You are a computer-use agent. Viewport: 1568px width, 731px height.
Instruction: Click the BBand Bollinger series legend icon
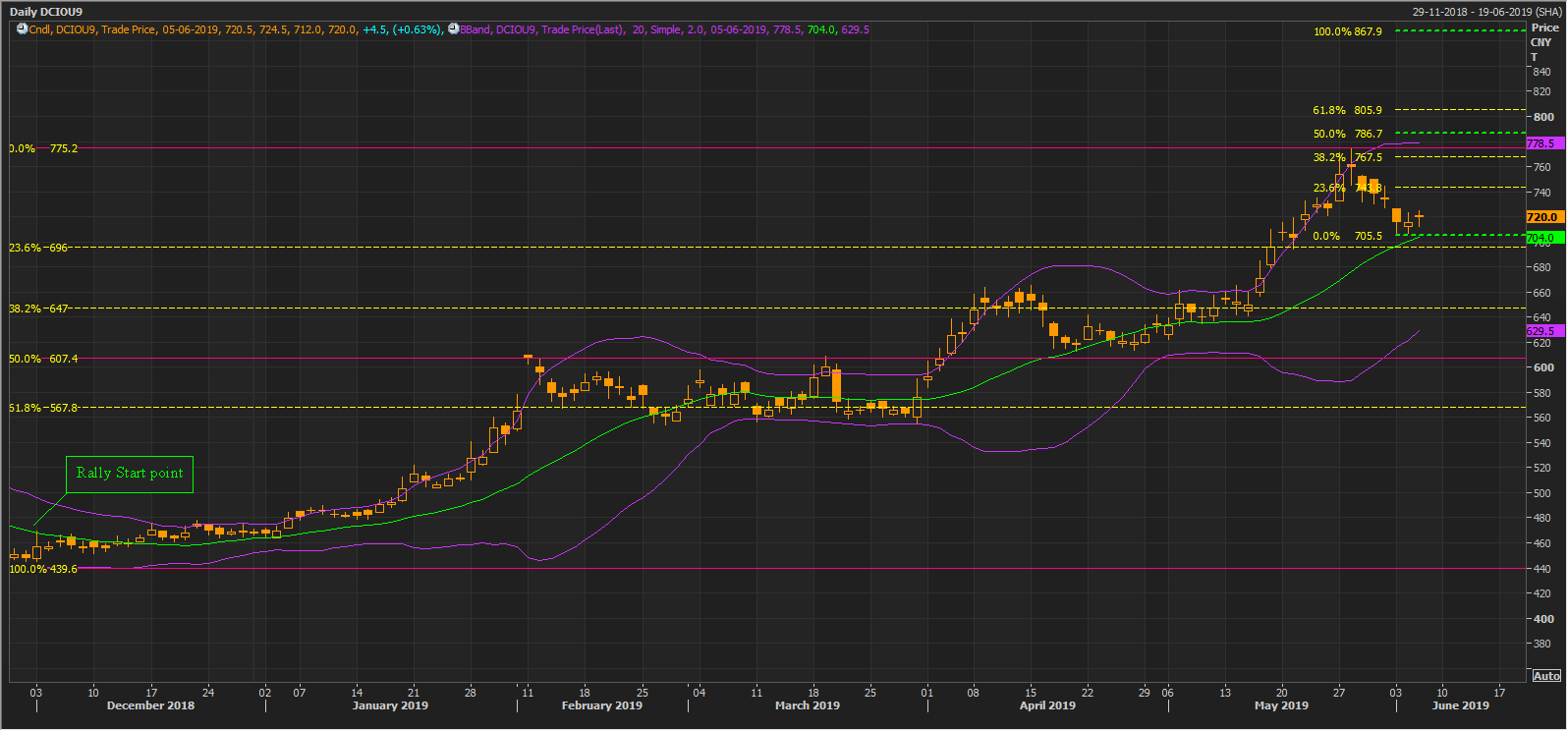coord(453,29)
